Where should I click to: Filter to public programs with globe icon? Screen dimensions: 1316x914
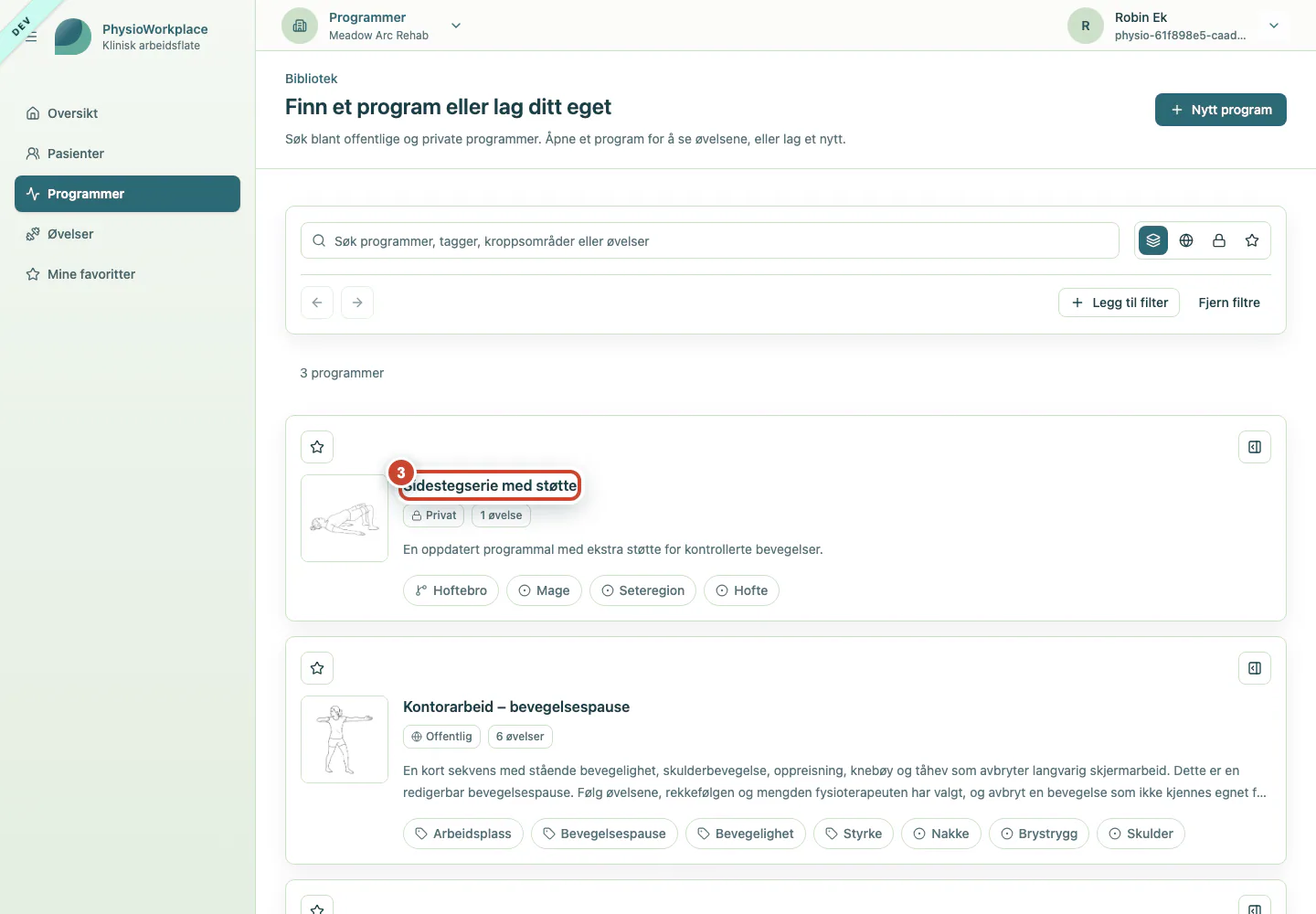point(1186,240)
